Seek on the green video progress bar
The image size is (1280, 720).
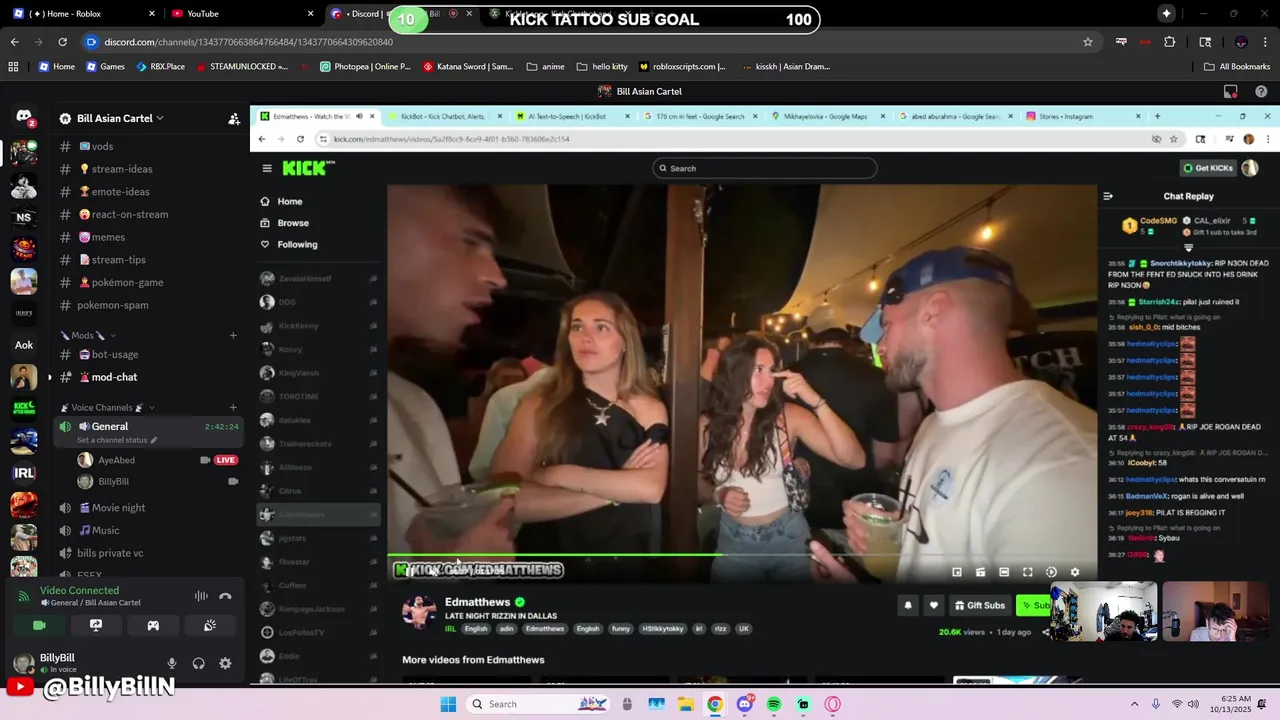pos(742,555)
